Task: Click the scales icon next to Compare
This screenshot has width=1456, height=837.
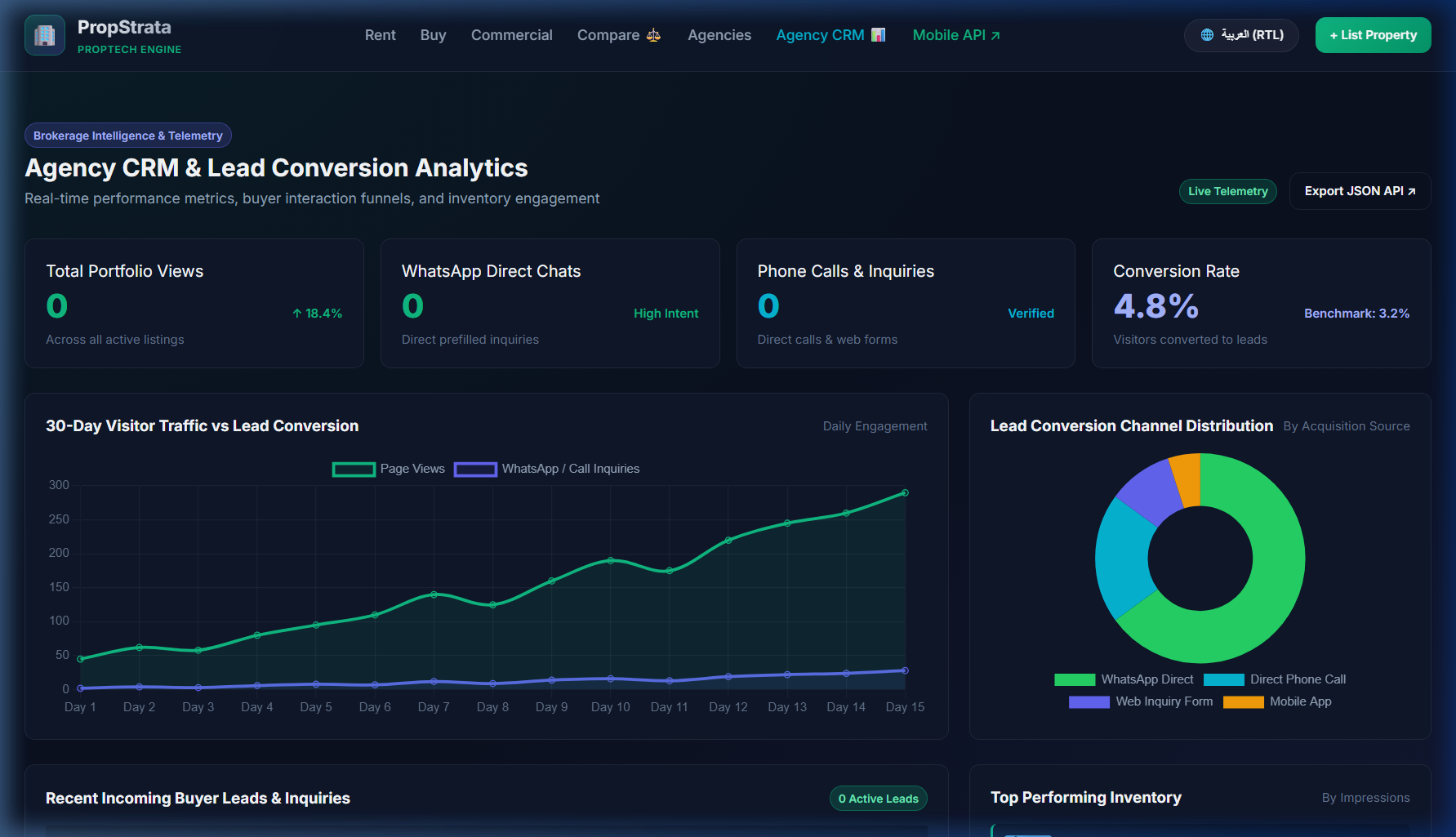Action: [653, 35]
